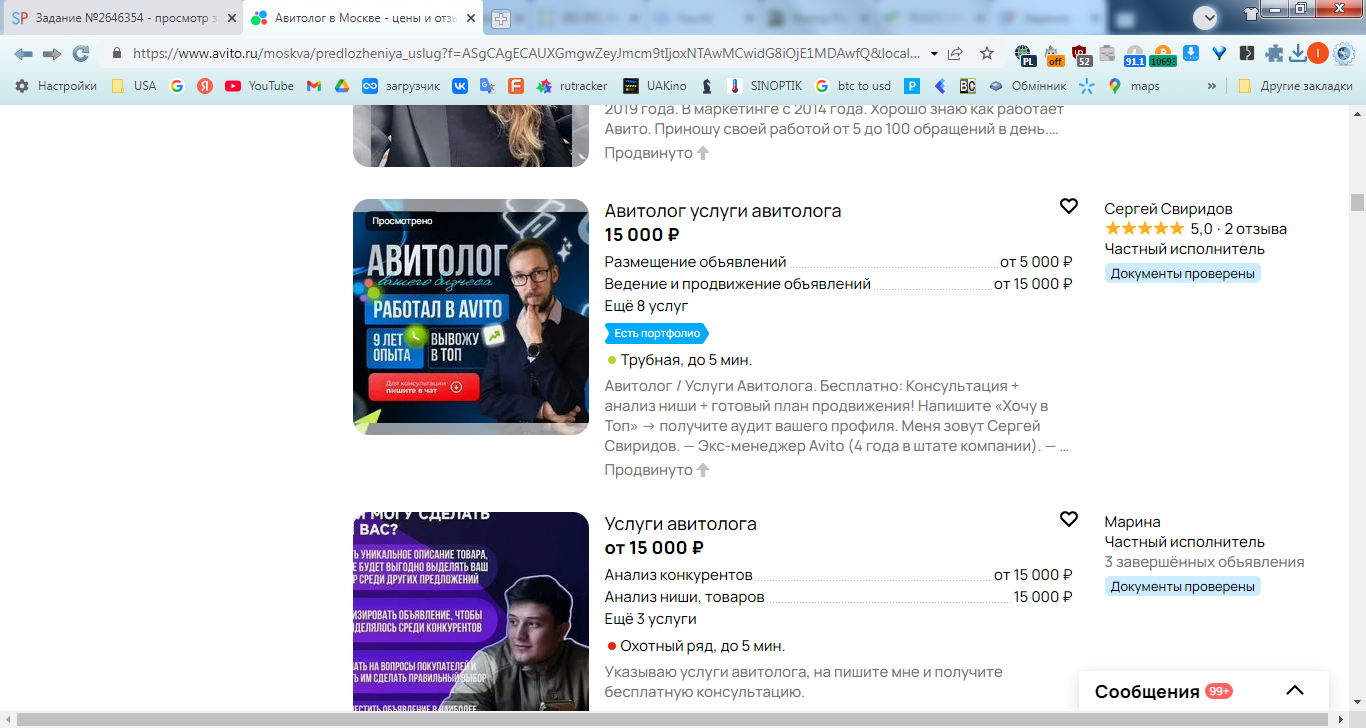Viewport: 1366px width, 728px height.
Task: Open the Google Translate bookmark icon
Action: pyautogui.click(x=488, y=86)
